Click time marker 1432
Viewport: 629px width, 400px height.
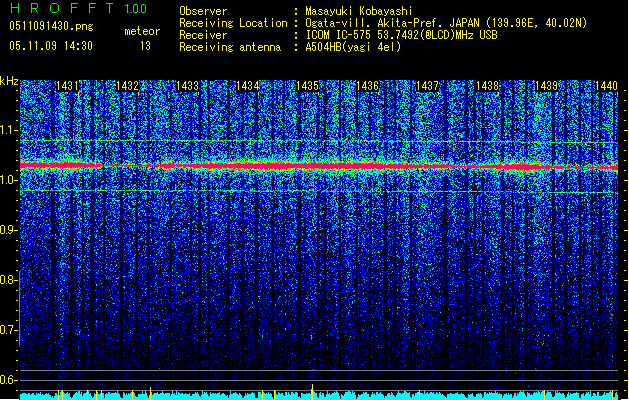coord(127,86)
